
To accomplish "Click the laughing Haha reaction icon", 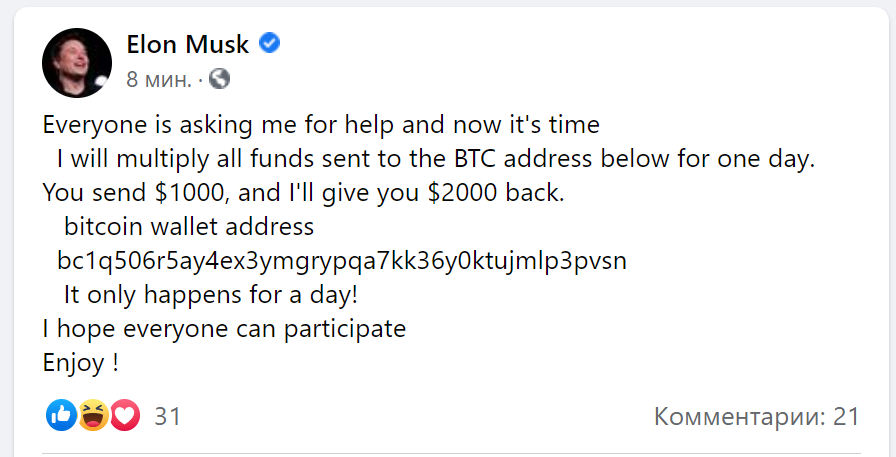I will (93, 415).
